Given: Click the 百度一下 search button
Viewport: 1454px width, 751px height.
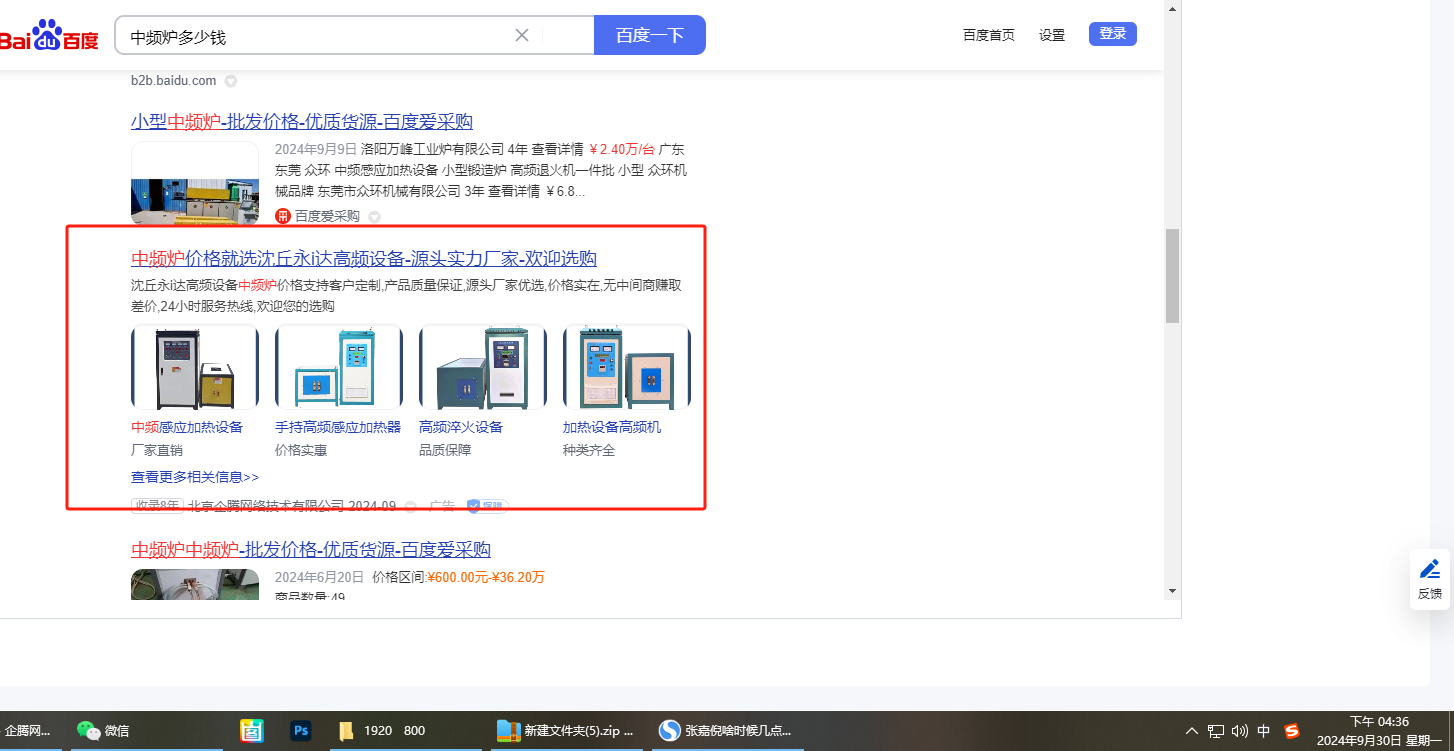Looking at the screenshot, I should (x=650, y=35).
